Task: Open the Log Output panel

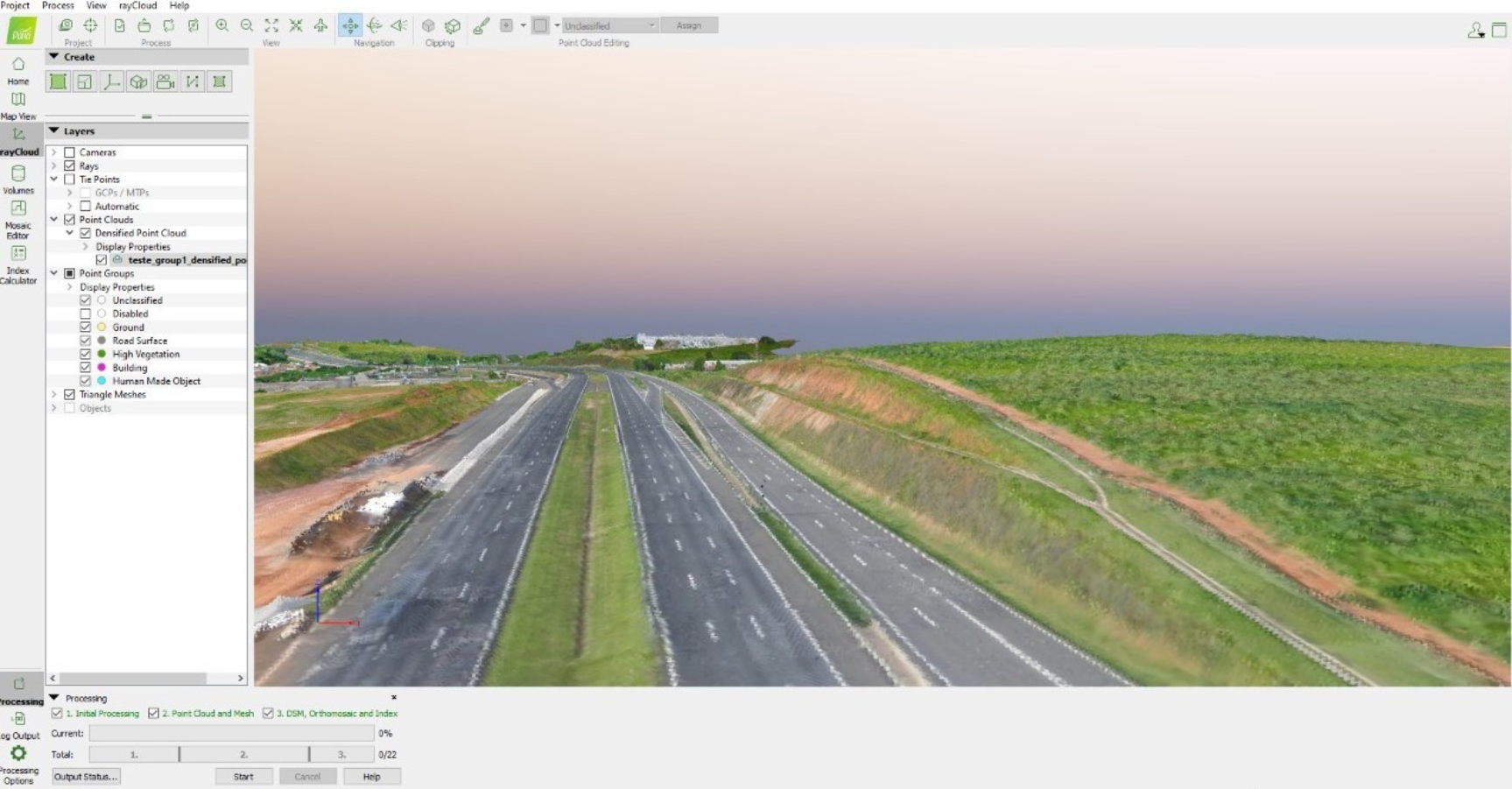Action: pos(19,726)
